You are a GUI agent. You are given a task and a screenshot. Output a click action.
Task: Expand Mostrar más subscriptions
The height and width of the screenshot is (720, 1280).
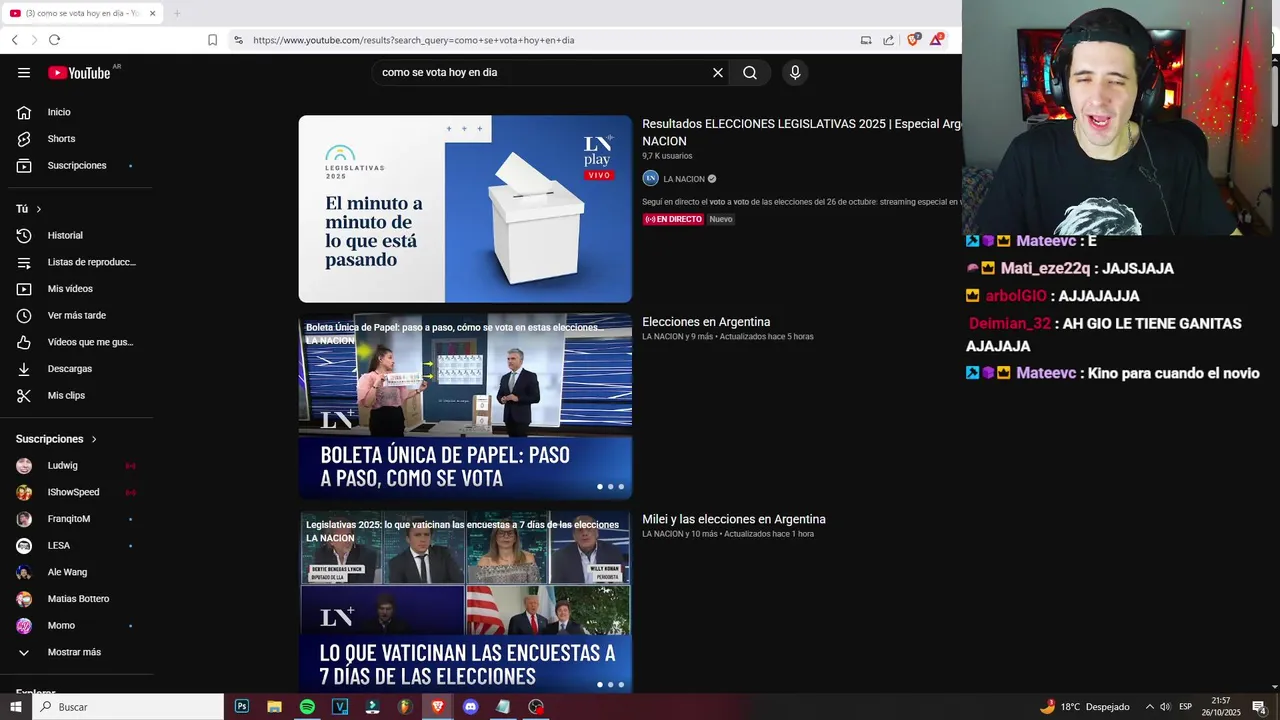tap(76, 652)
